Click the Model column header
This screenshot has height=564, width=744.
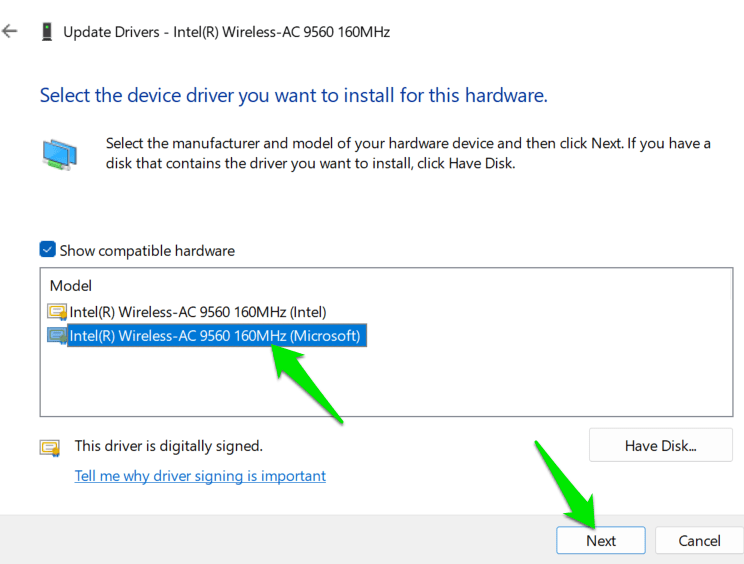click(x=71, y=286)
